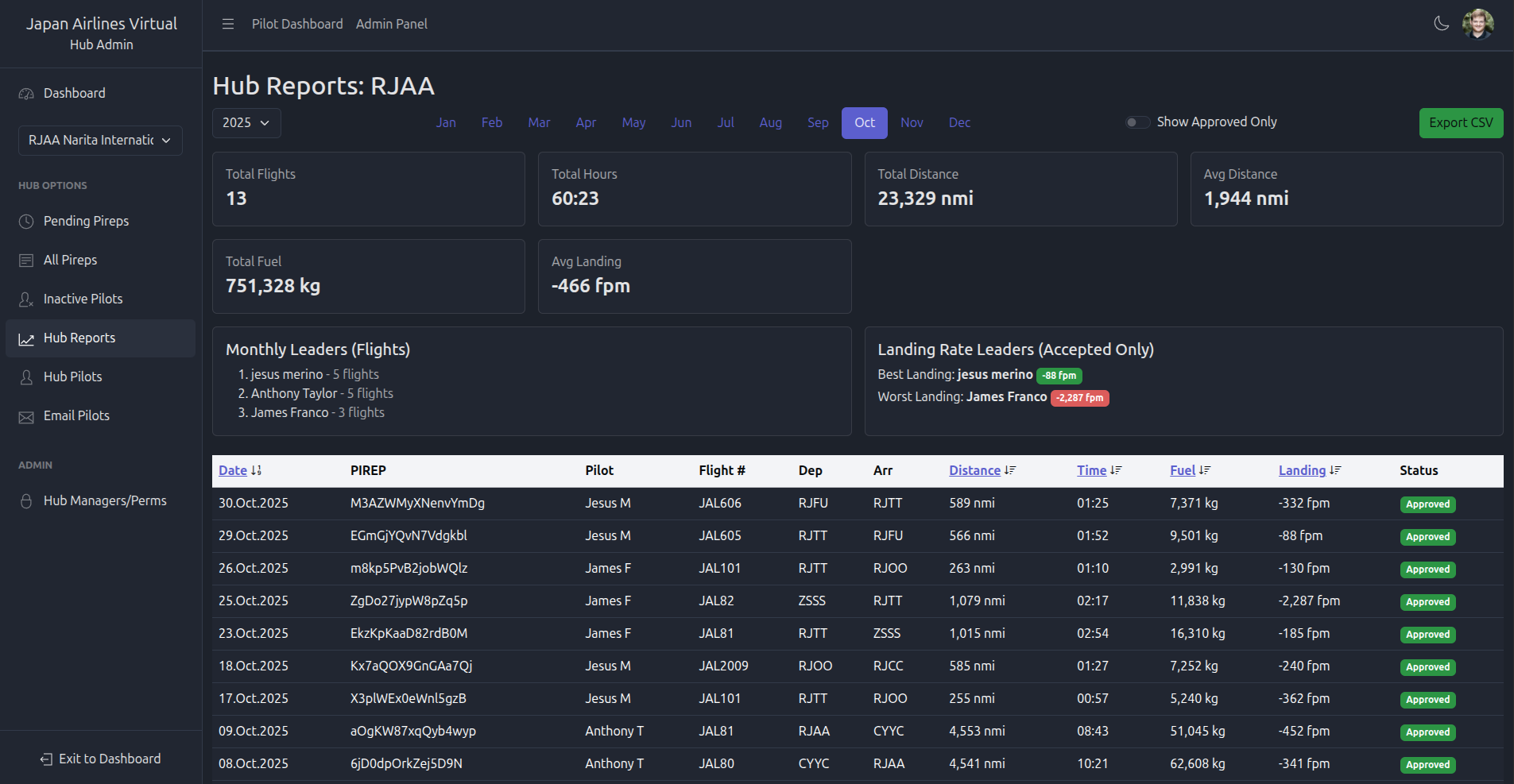Click the -2,287 fpm worst landing badge
This screenshot has height=784, width=1514.
pos(1079,398)
